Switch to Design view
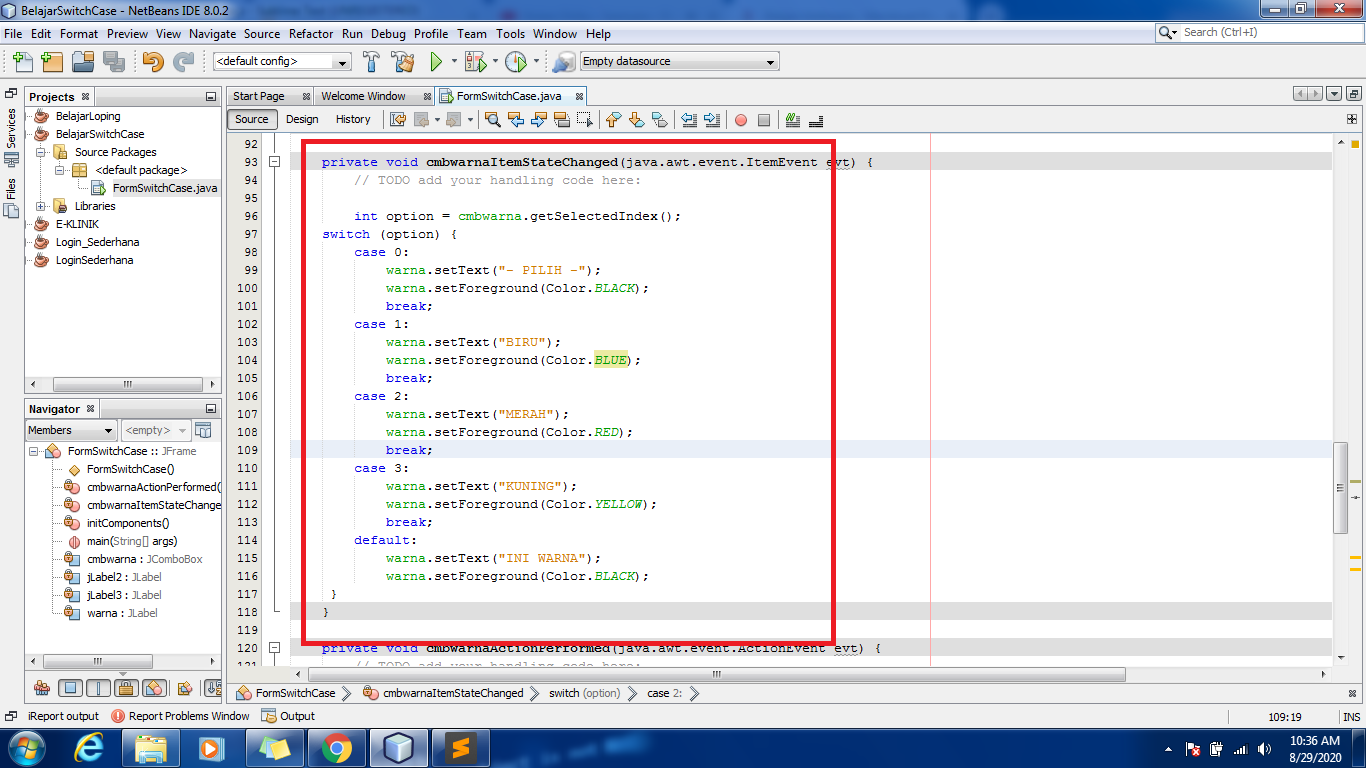 pos(302,119)
